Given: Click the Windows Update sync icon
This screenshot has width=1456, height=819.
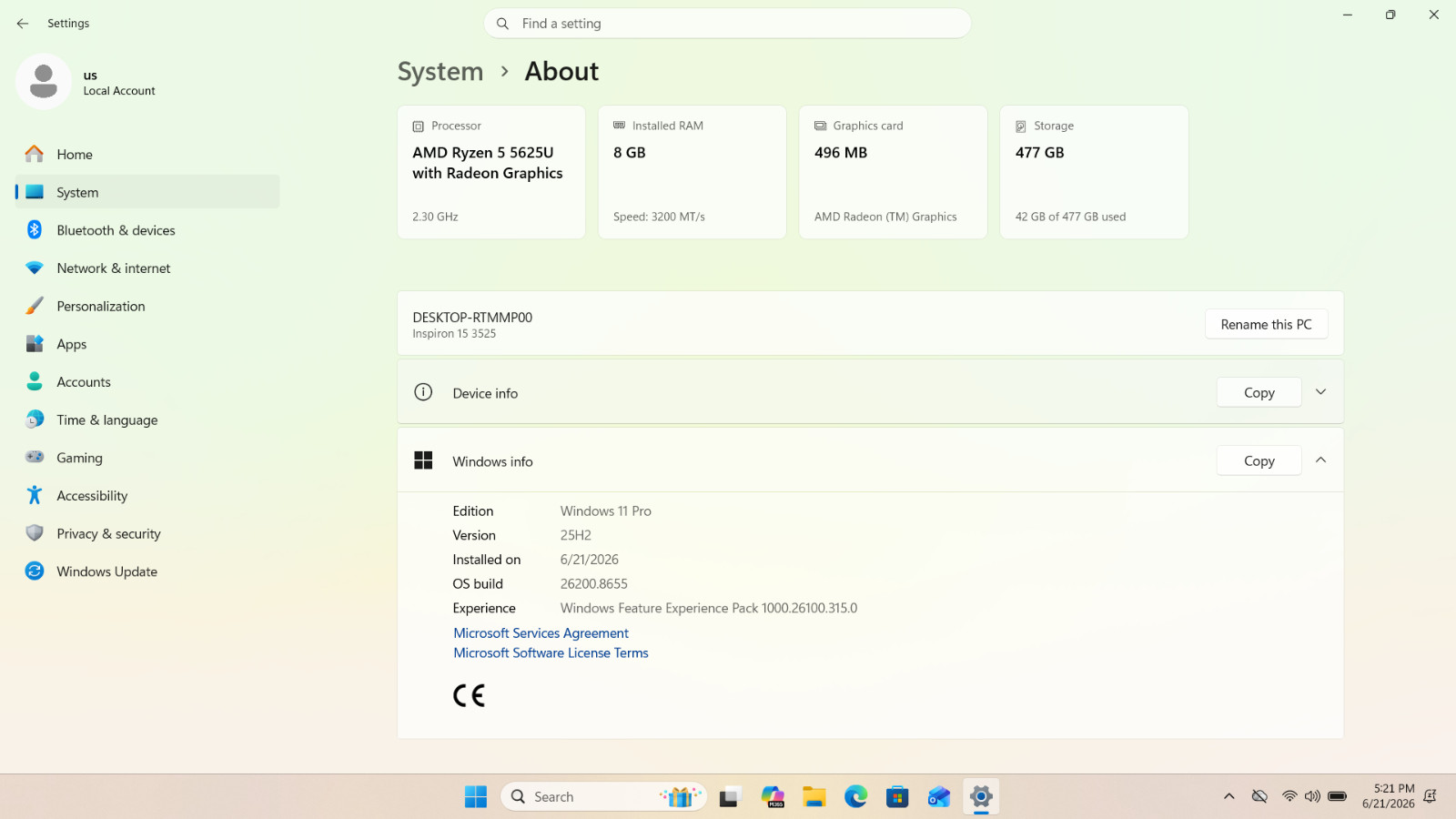Looking at the screenshot, I should pos(35,571).
